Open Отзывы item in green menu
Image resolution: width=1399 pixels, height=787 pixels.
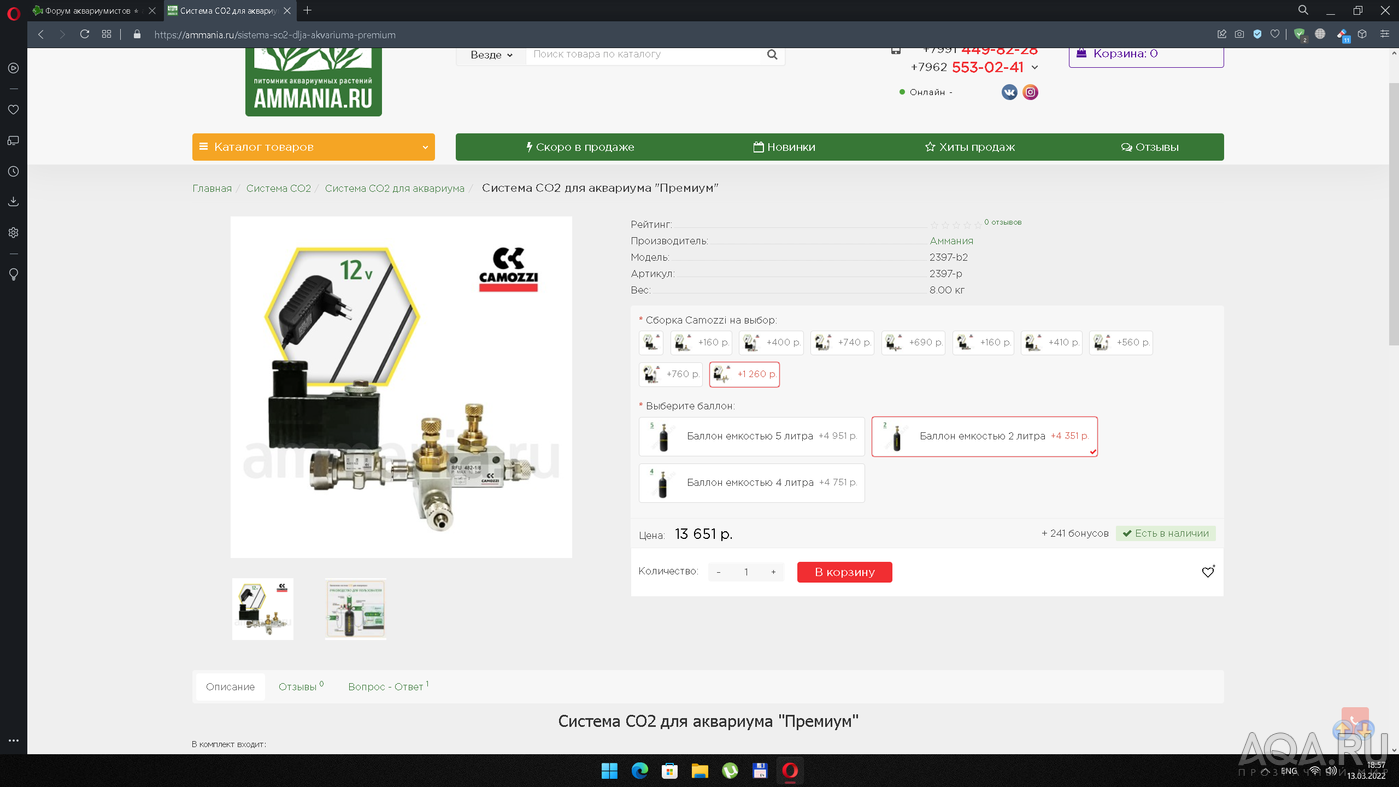pyautogui.click(x=1150, y=147)
